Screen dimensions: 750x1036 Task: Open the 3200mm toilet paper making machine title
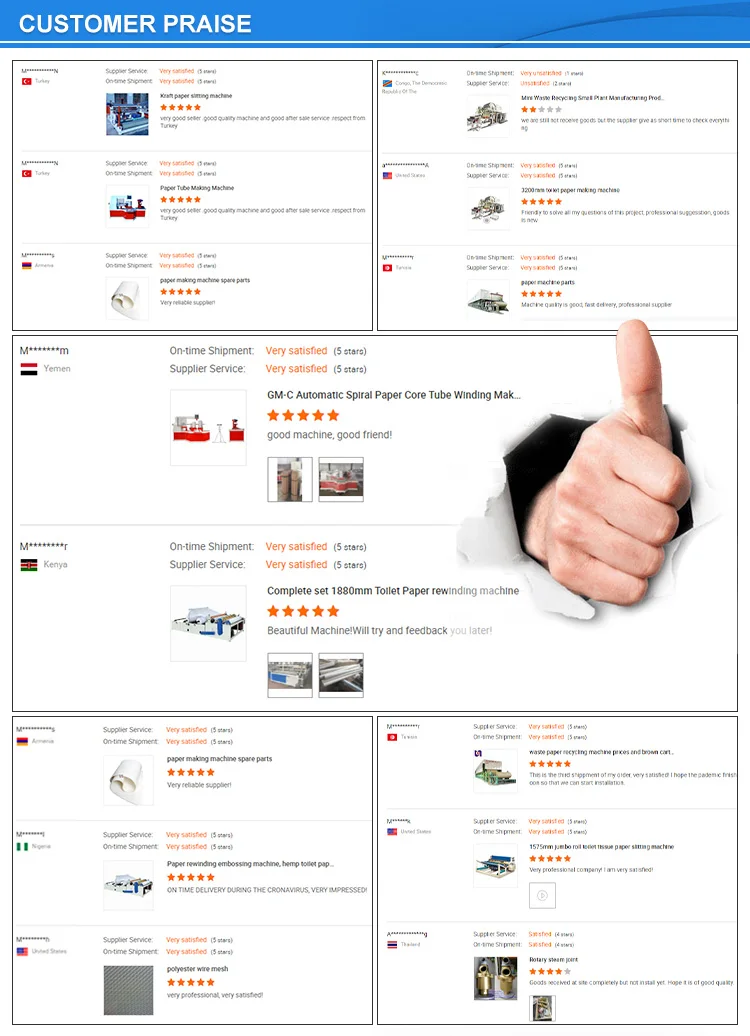tap(570, 190)
